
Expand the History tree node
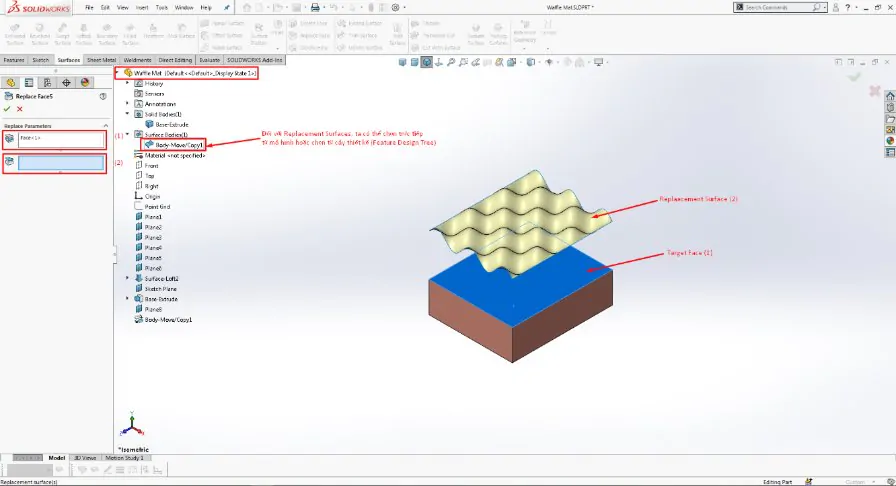pyautogui.click(x=127, y=83)
